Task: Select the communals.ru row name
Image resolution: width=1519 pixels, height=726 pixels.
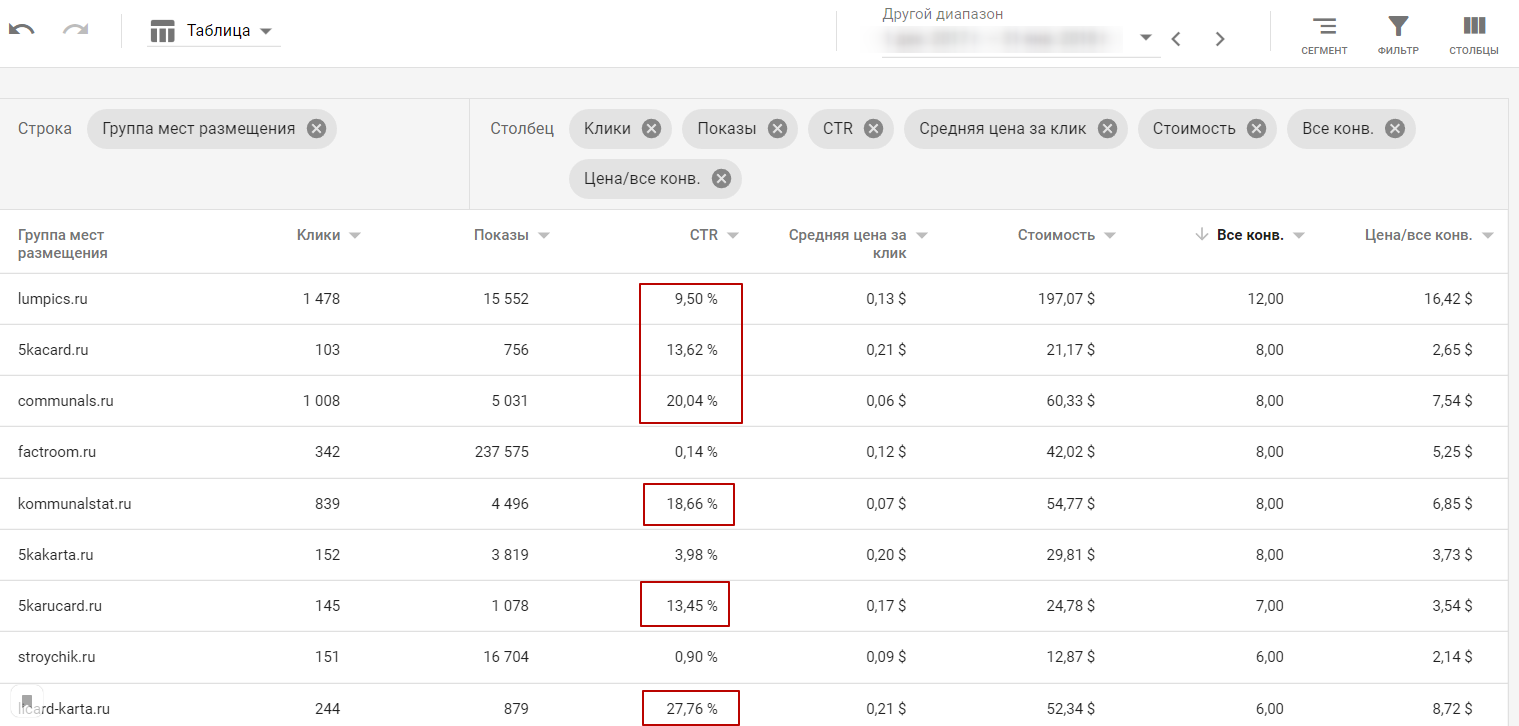Action: [x=65, y=401]
